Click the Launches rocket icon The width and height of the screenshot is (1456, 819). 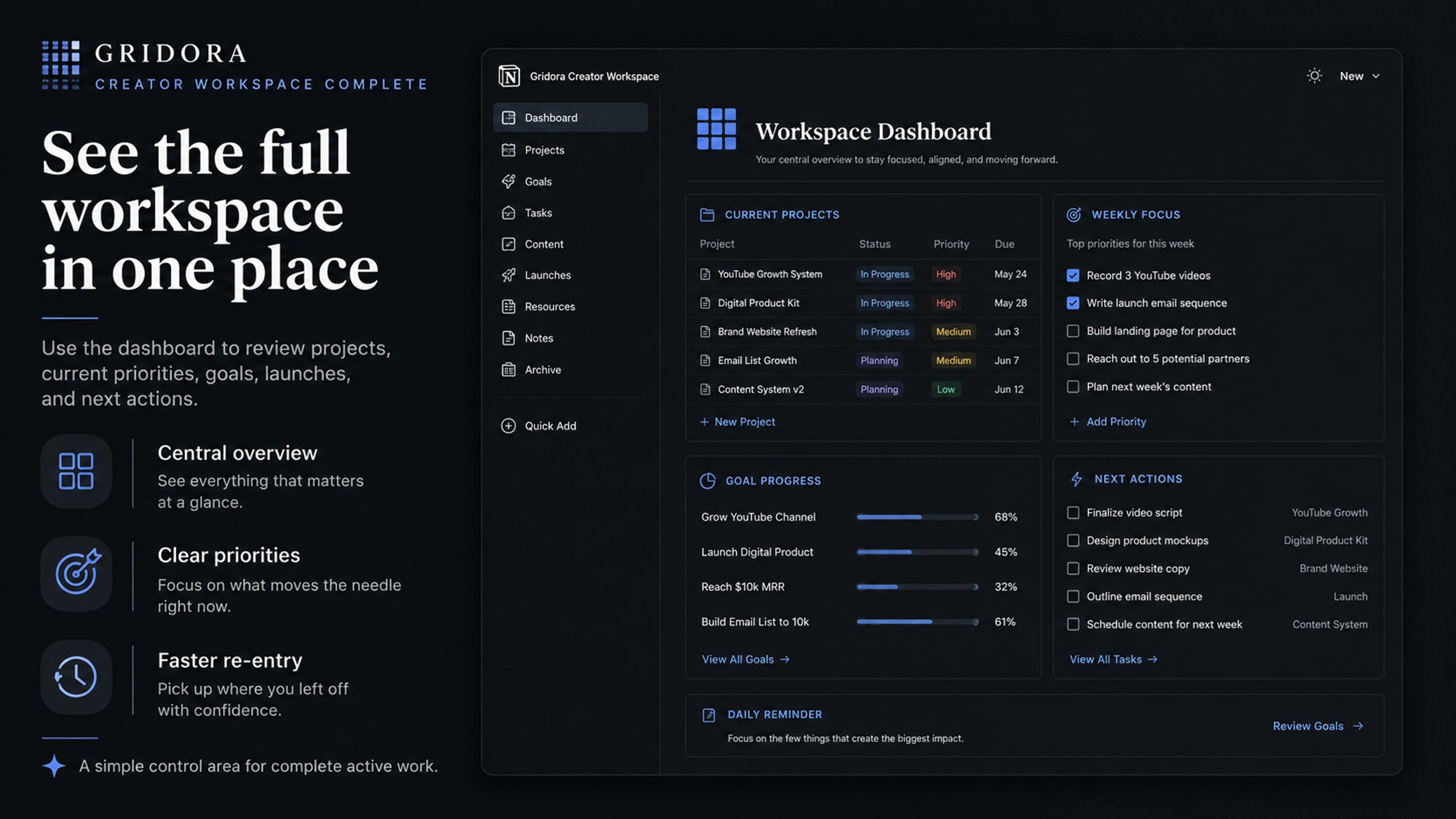[508, 275]
